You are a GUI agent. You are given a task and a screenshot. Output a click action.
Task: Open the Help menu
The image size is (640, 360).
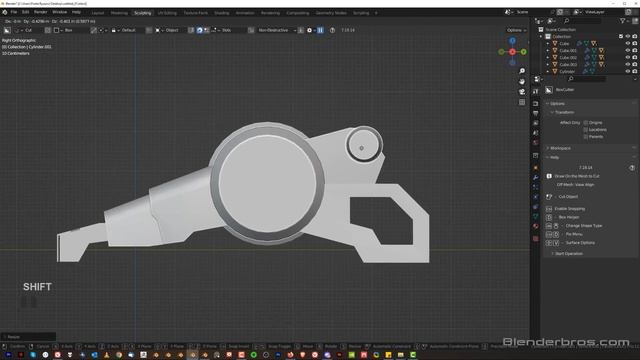pos(76,12)
